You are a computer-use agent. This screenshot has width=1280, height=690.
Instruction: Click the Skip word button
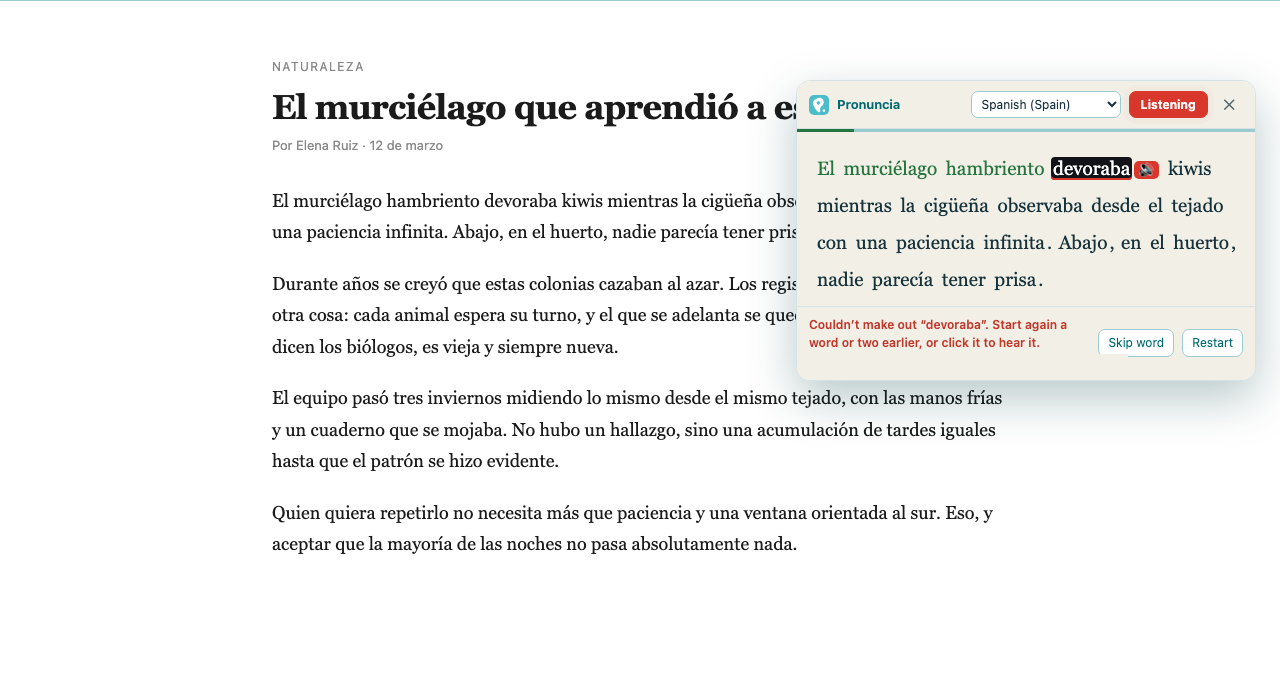tap(1136, 343)
